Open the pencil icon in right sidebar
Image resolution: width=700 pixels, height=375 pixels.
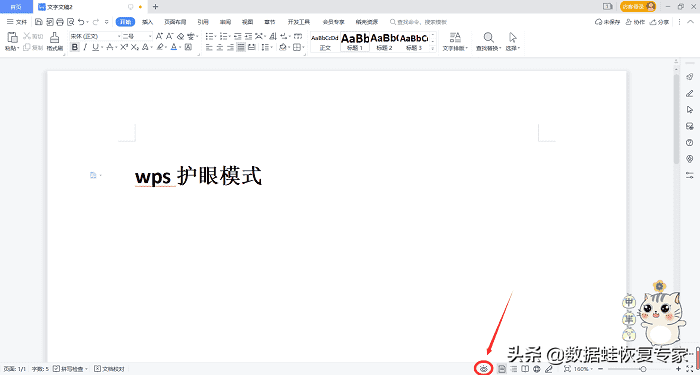pos(690,93)
